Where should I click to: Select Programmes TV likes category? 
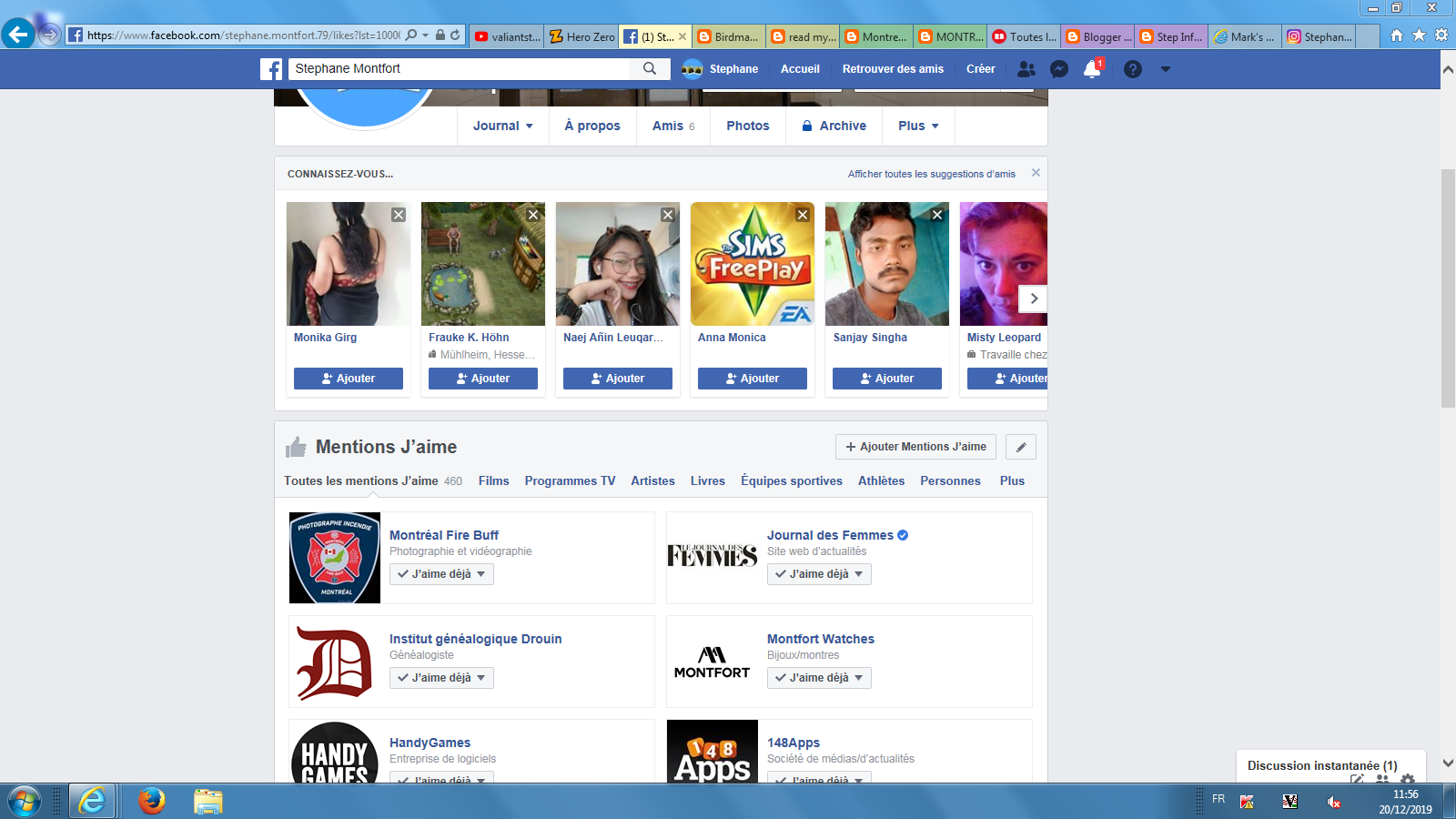click(570, 480)
